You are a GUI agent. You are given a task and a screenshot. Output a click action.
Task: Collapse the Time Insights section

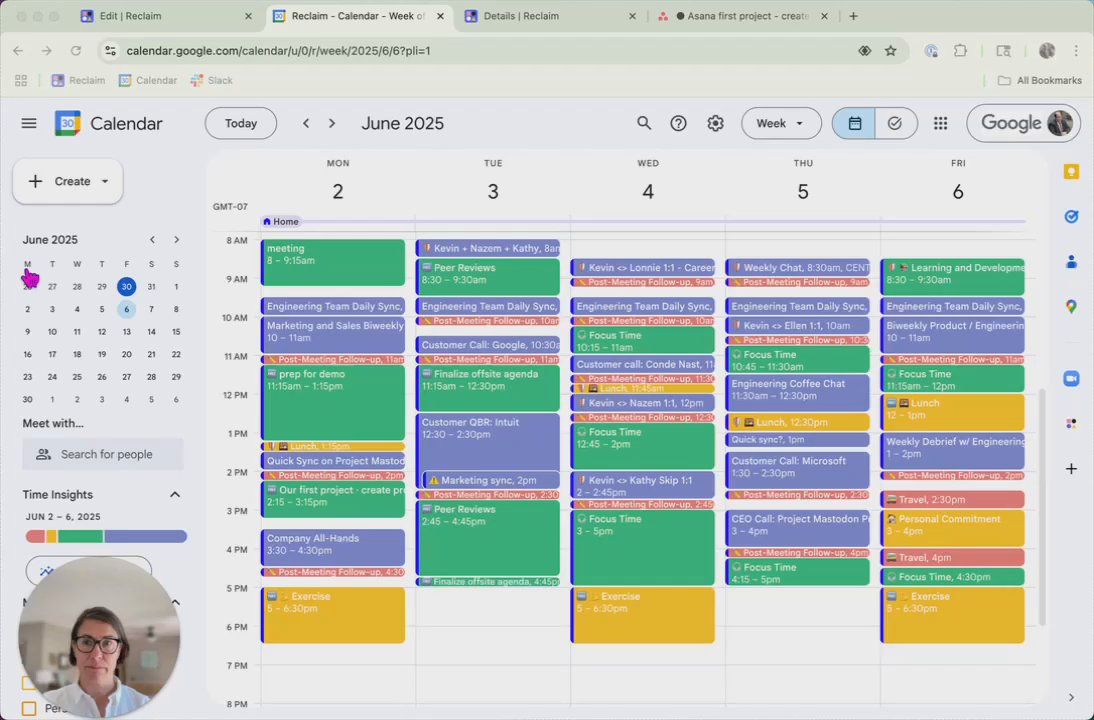click(175, 495)
